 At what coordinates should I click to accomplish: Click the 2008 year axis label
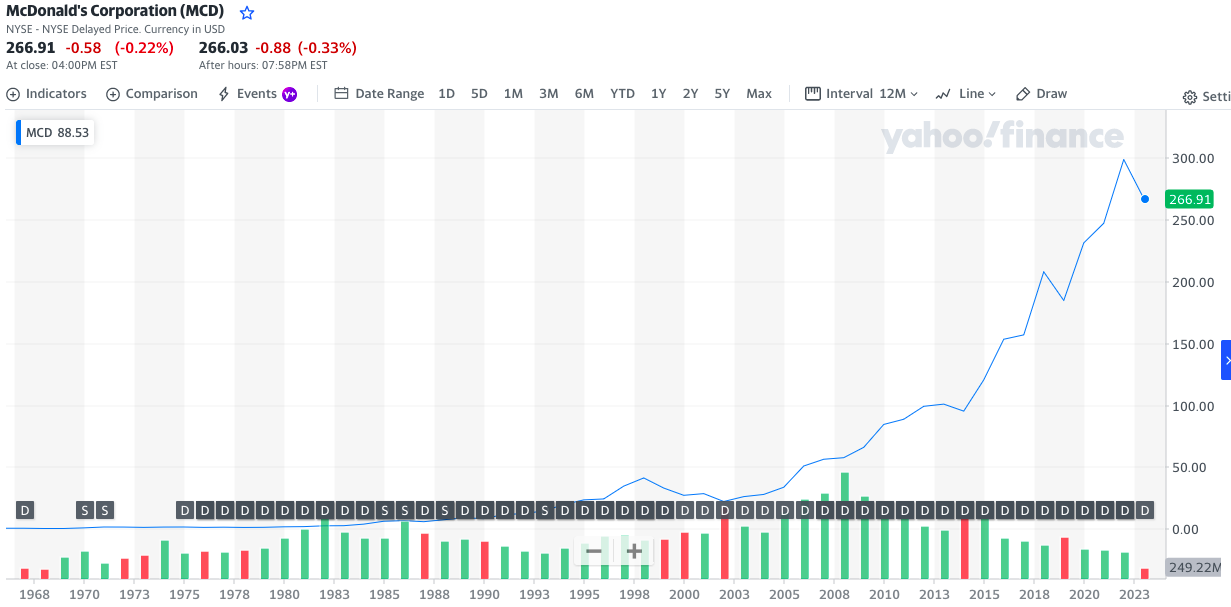click(834, 594)
